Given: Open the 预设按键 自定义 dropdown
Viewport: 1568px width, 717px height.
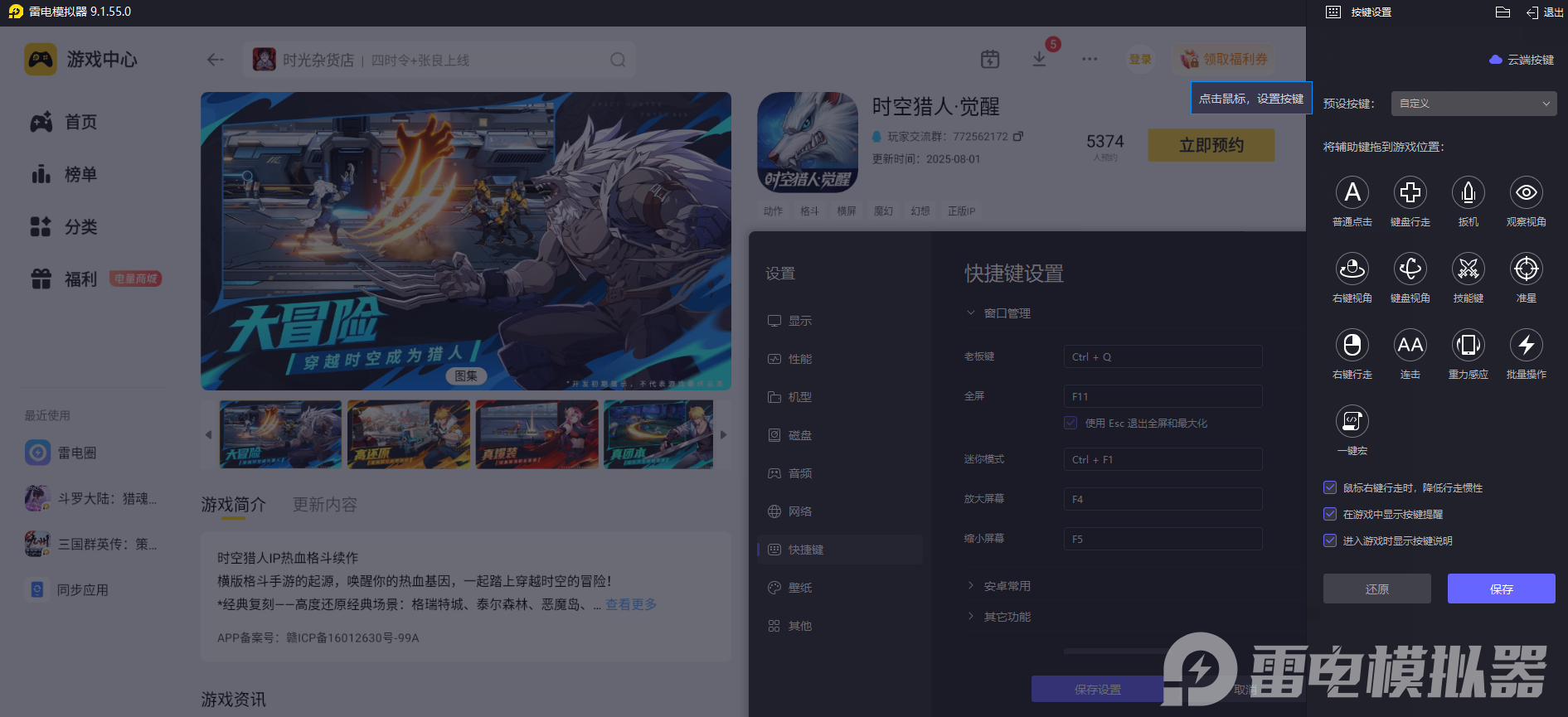Looking at the screenshot, I should click(x=1473, y=104).
